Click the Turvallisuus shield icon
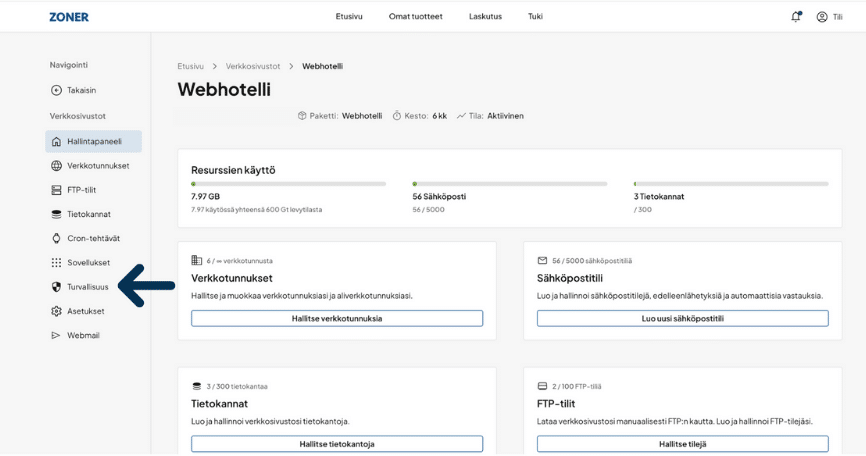 (x=57, y=287)
